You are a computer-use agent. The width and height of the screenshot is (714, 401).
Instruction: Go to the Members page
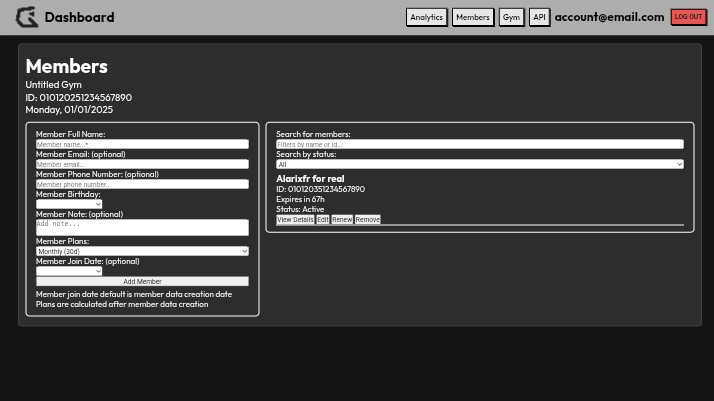pyautogui.click(x=472, y=17)
